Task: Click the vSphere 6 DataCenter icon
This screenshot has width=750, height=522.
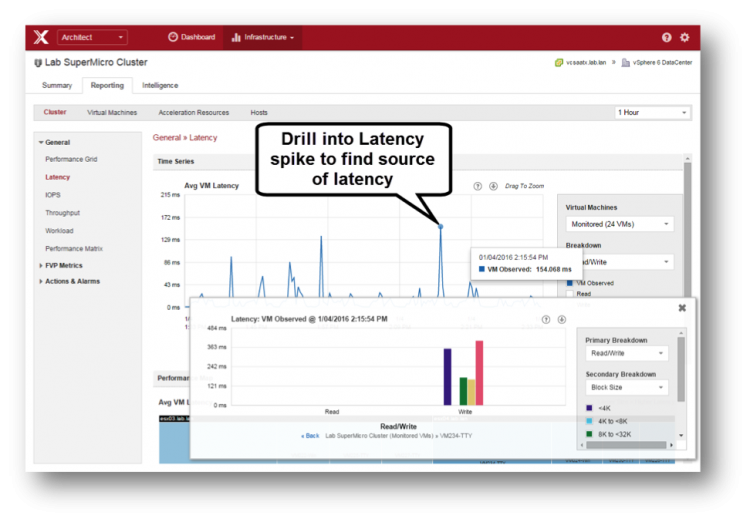Action: [625, 63]
